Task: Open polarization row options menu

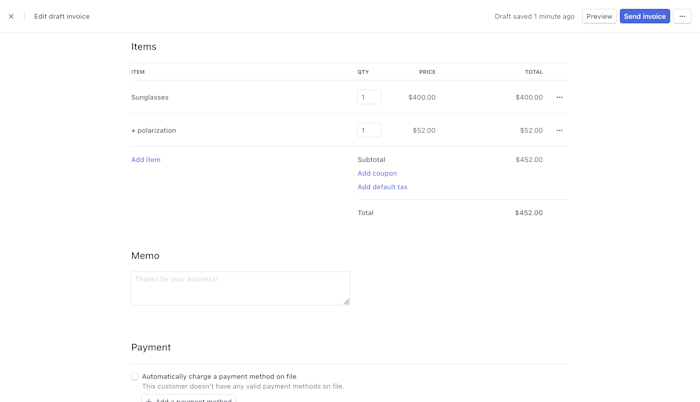Action: click(x=559, y=130)
